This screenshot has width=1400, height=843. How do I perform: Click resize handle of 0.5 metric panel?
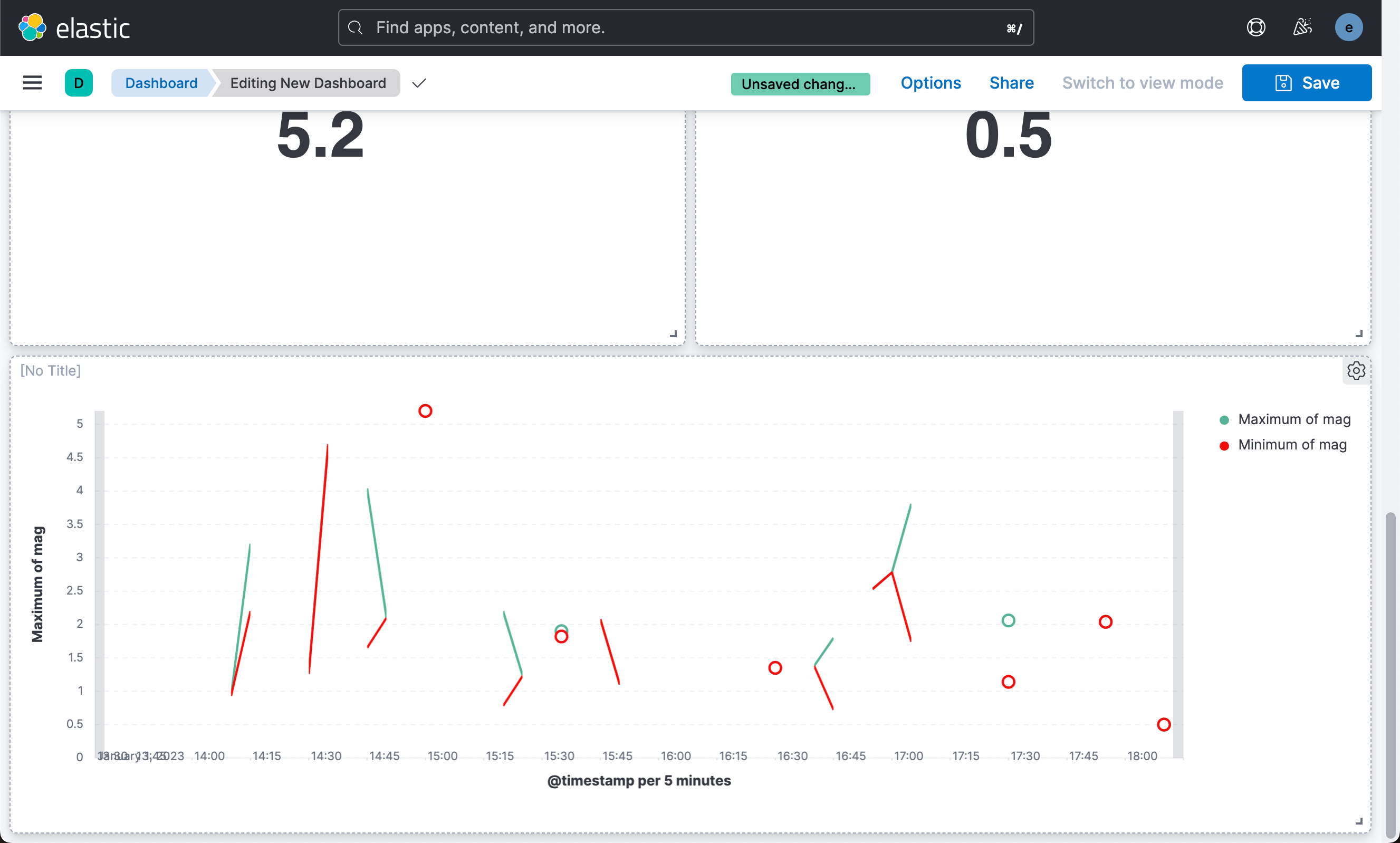point(1359,334)
